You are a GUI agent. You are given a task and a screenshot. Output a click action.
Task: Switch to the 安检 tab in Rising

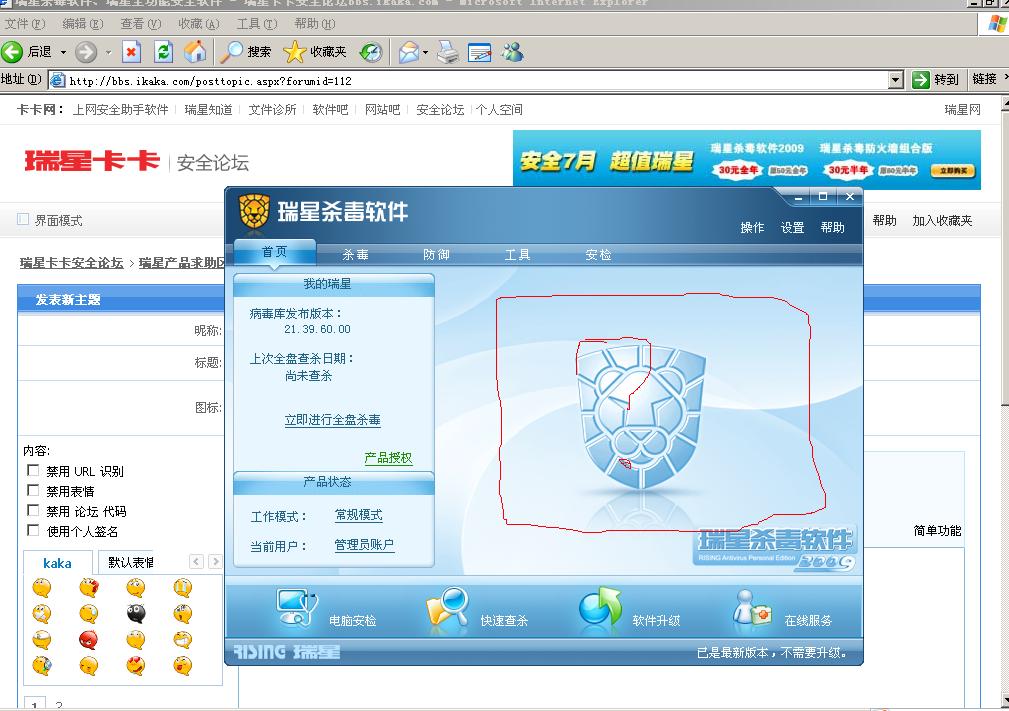point(598,255)
